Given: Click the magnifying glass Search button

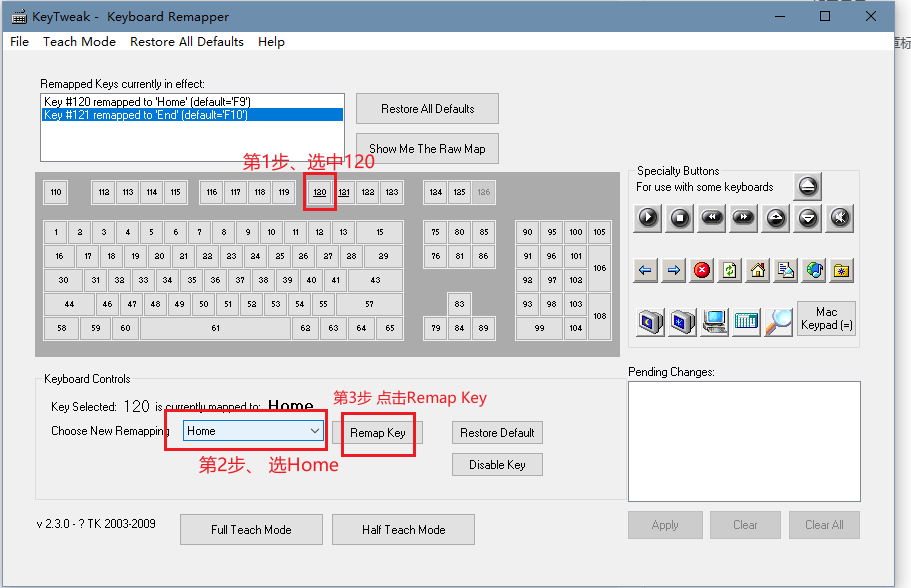Looking at the screenshot, I should coord(779,321).
